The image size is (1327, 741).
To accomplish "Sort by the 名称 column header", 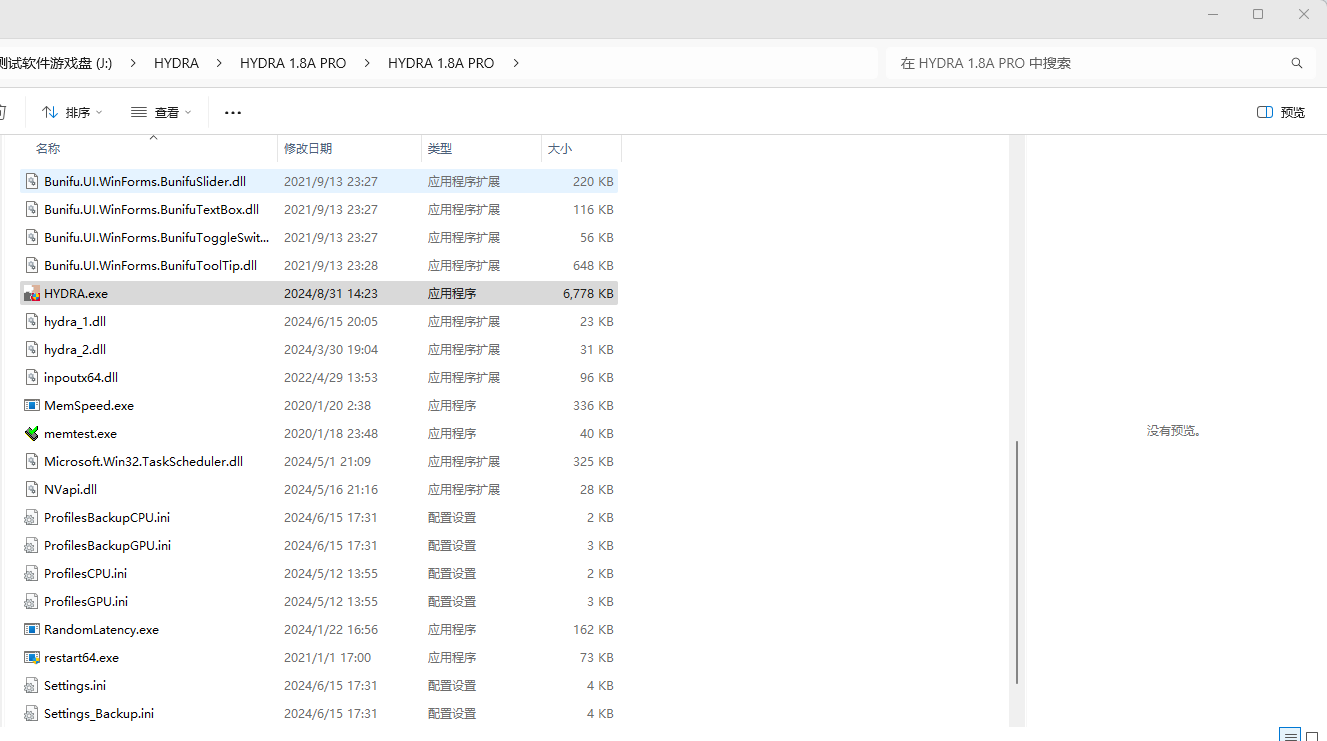I will [x=48, y=148].
